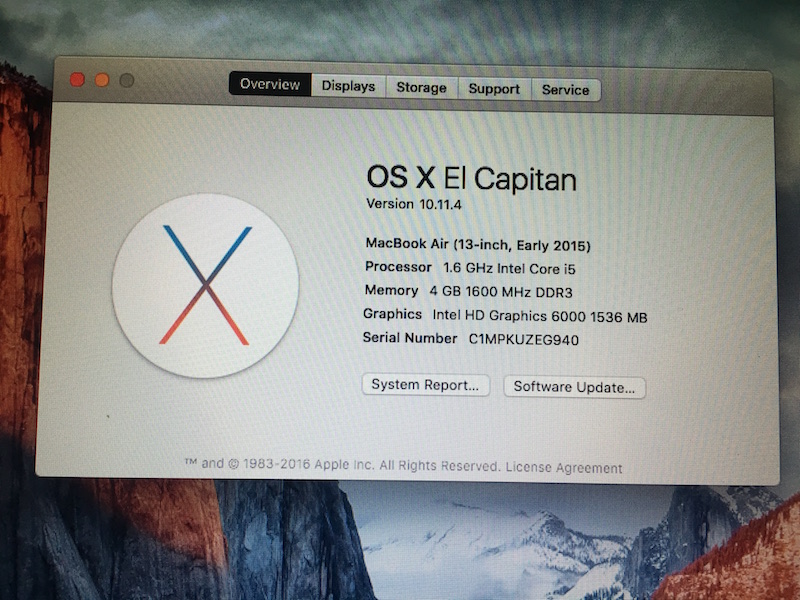Click the OS X El Capitan title

(x=471, y=179)
